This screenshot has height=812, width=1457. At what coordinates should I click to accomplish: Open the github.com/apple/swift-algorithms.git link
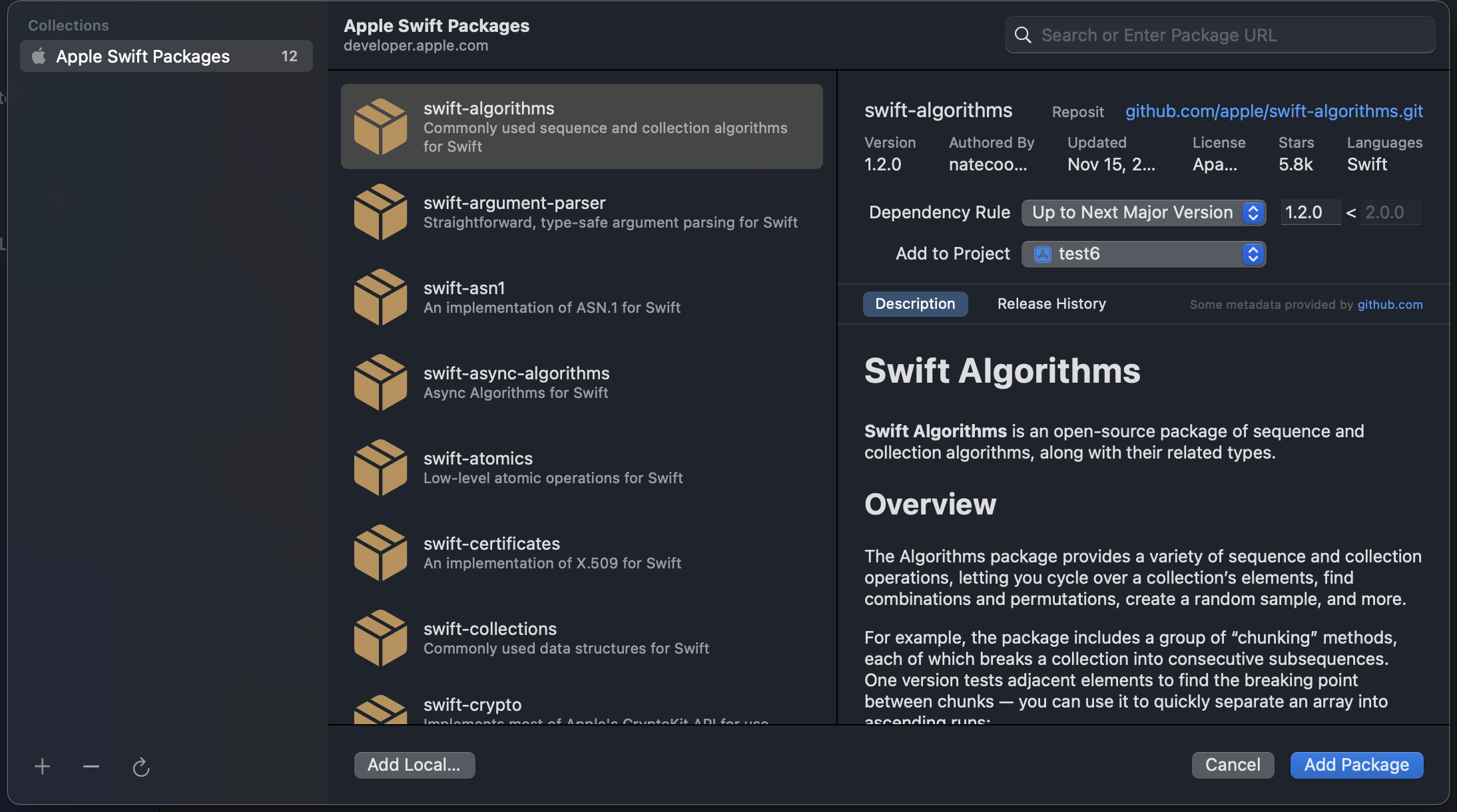[1274, 111]
